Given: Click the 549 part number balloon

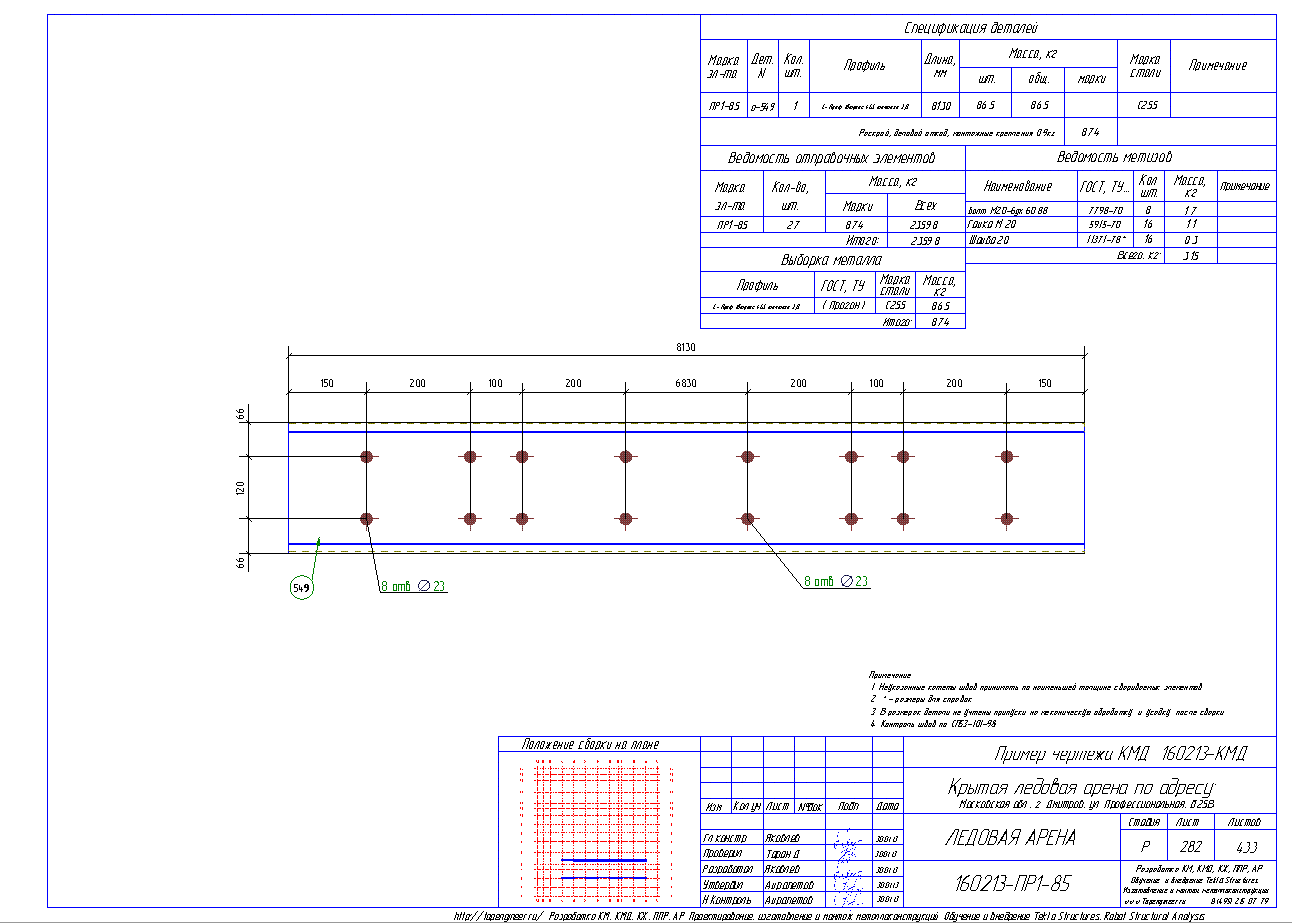Looking at the screenshot, I should point(300,588).
